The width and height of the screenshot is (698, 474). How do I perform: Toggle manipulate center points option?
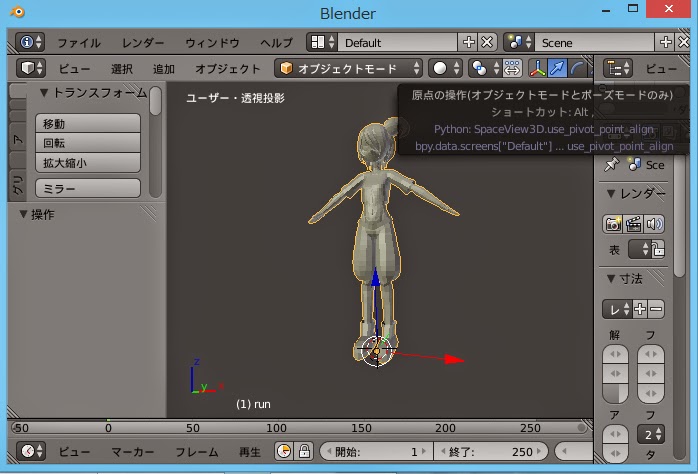(x=512, y=68)
